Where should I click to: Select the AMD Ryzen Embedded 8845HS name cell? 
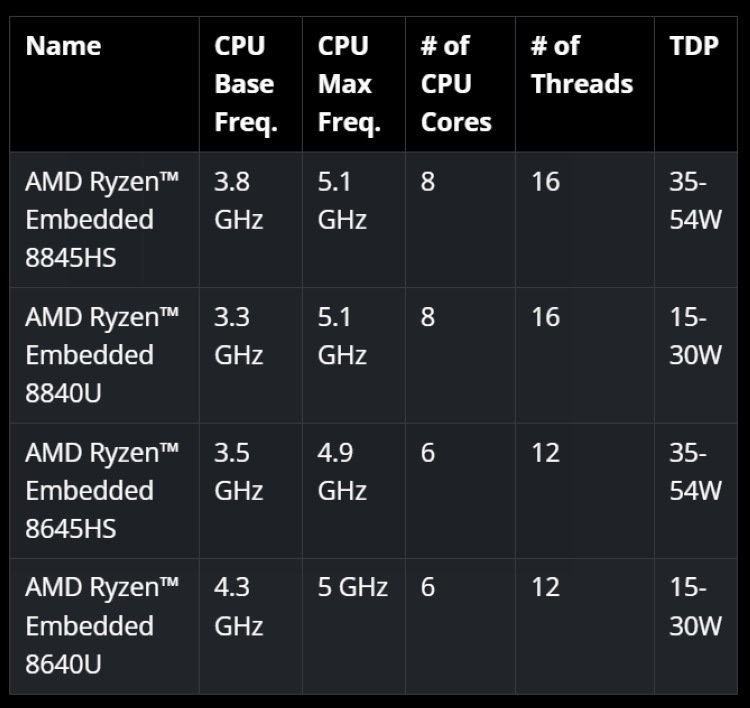pyautogui.click(x=102, y=219)
